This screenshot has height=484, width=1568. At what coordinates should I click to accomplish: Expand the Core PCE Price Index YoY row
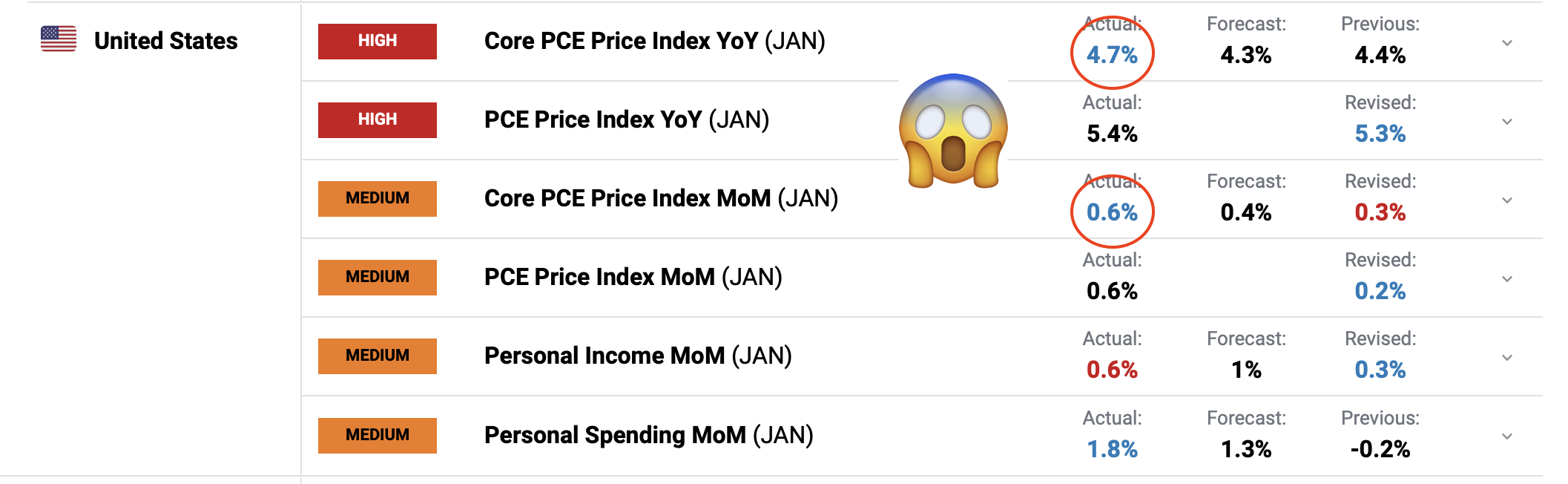pyautogui.click(x=1506, y=43)
